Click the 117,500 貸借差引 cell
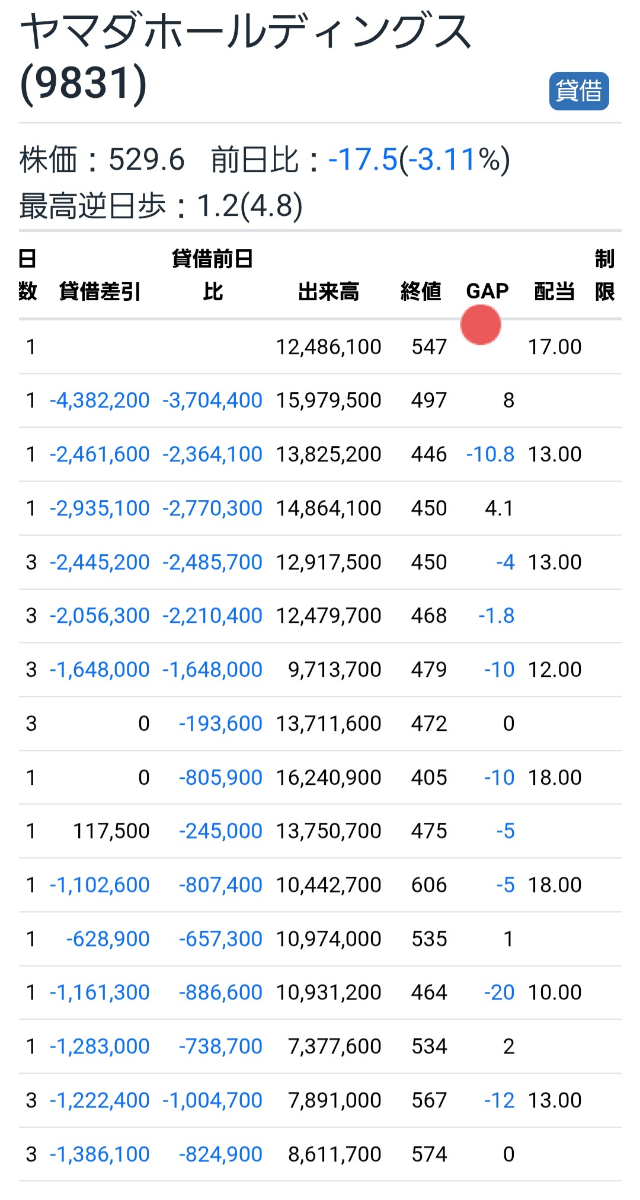This screenshot has height=1200, width=640. [x=111, y=832]
